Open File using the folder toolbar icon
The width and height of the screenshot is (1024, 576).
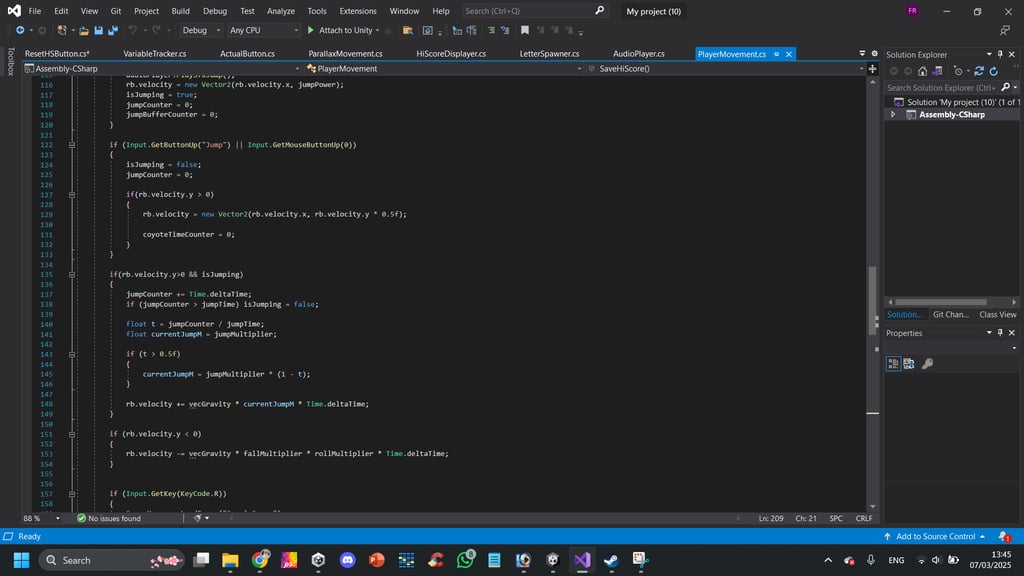[84, 30]
